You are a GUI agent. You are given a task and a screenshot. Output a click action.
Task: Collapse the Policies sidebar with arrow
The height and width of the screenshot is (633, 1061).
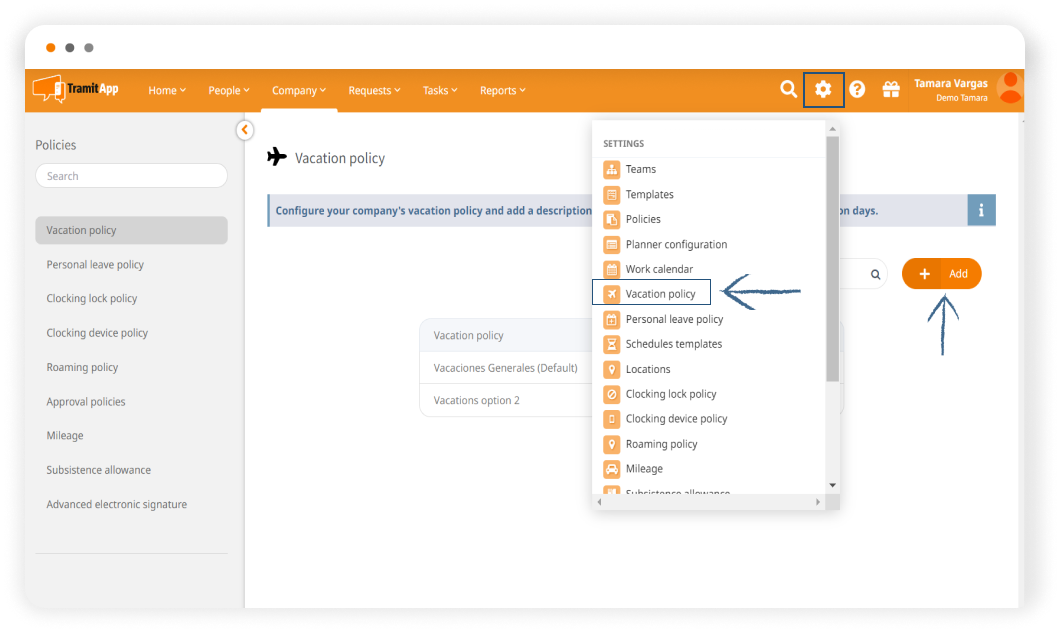click(245, 130)
